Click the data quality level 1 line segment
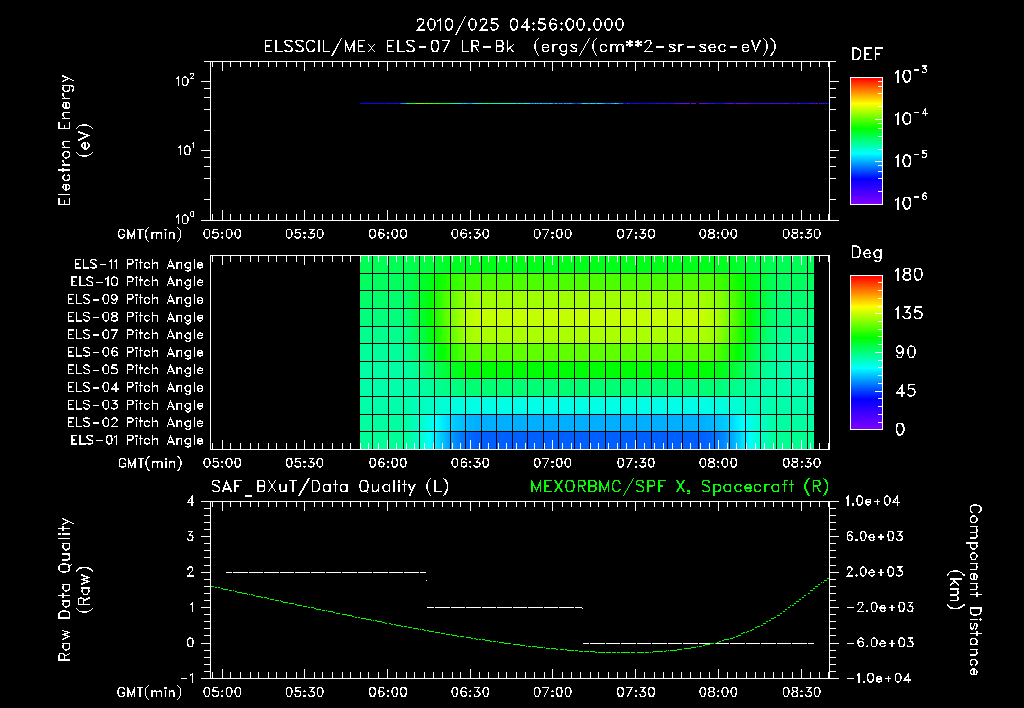The width and height of the screenshot is (1024, 708). coord(504,607)
